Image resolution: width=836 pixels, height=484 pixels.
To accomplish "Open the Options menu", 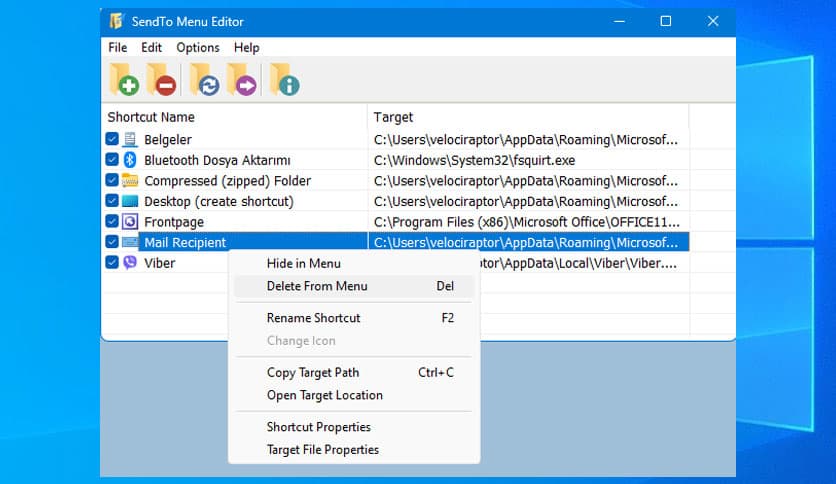I will pyautogui.click(x=198, y=47).
